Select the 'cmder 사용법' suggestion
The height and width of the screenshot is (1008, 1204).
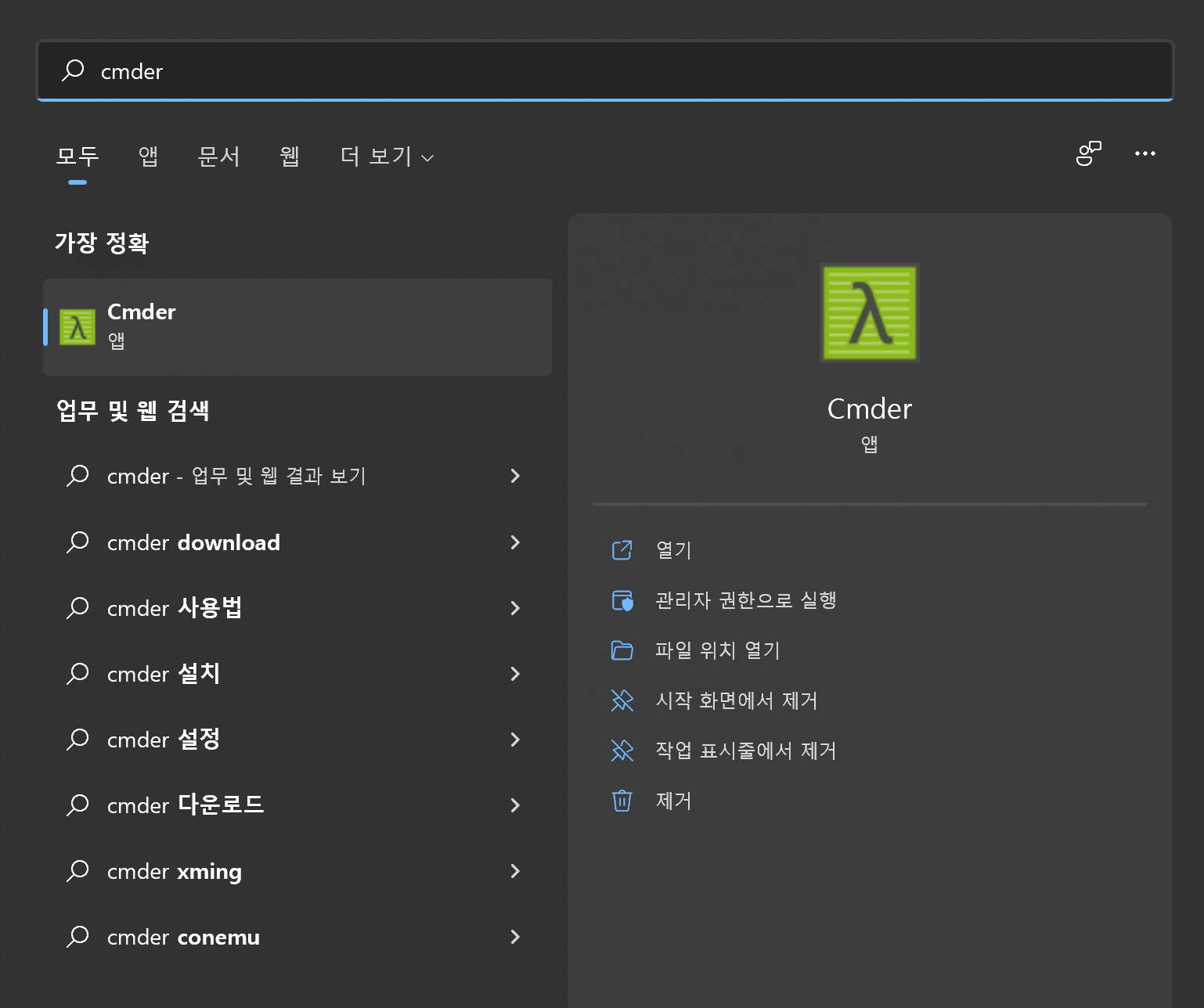click(x=297, y=608)
